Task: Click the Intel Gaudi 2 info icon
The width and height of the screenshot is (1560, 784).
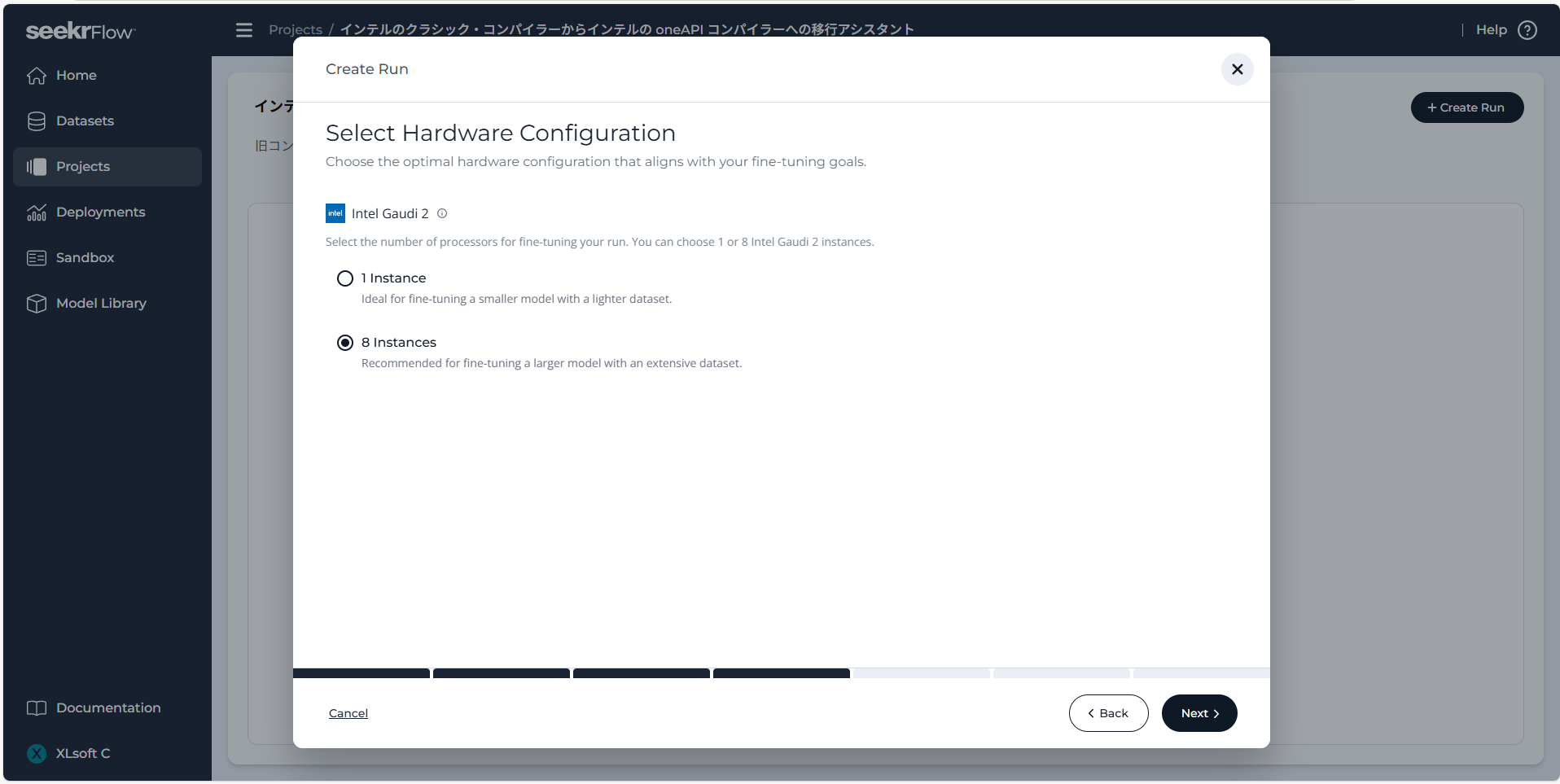Action: click(442, 213)
